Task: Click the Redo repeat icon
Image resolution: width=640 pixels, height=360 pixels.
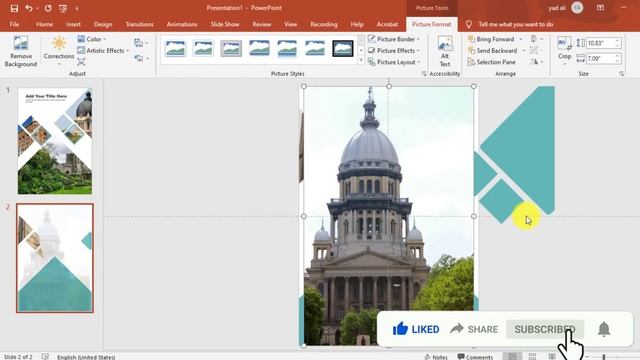Action: coord(48,8)
